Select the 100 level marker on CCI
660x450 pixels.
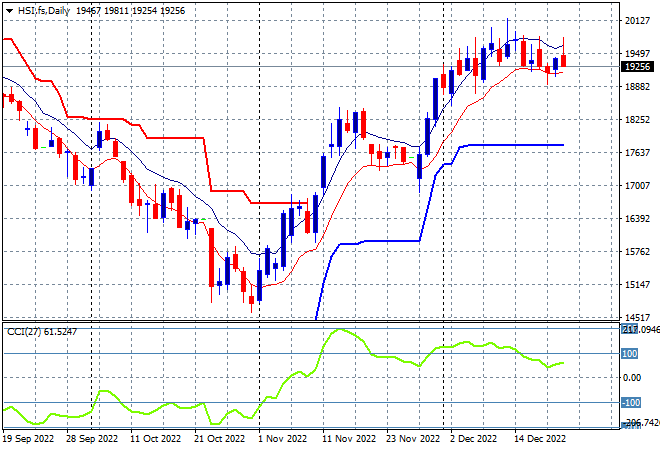[x=630, y=354]
